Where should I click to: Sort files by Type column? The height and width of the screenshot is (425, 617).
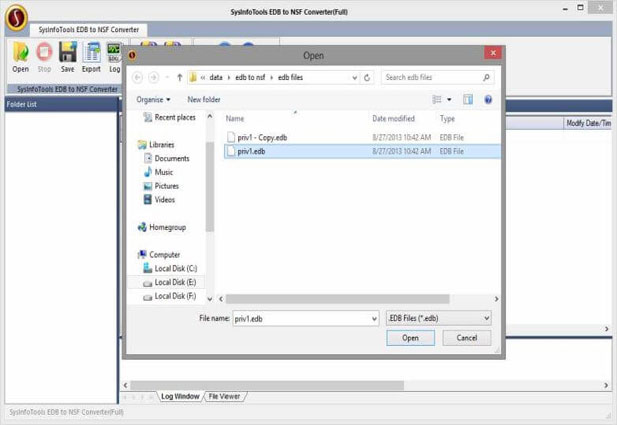click(447, 118)
